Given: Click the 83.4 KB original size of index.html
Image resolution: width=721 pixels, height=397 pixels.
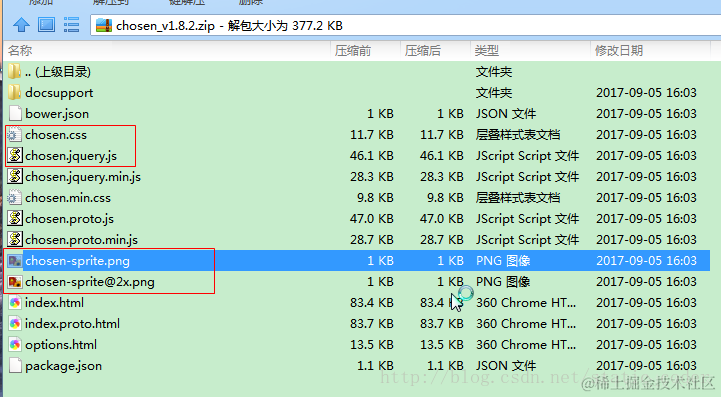Looking at the screenshot, I should pyautogui.click(x=372, y=303).
